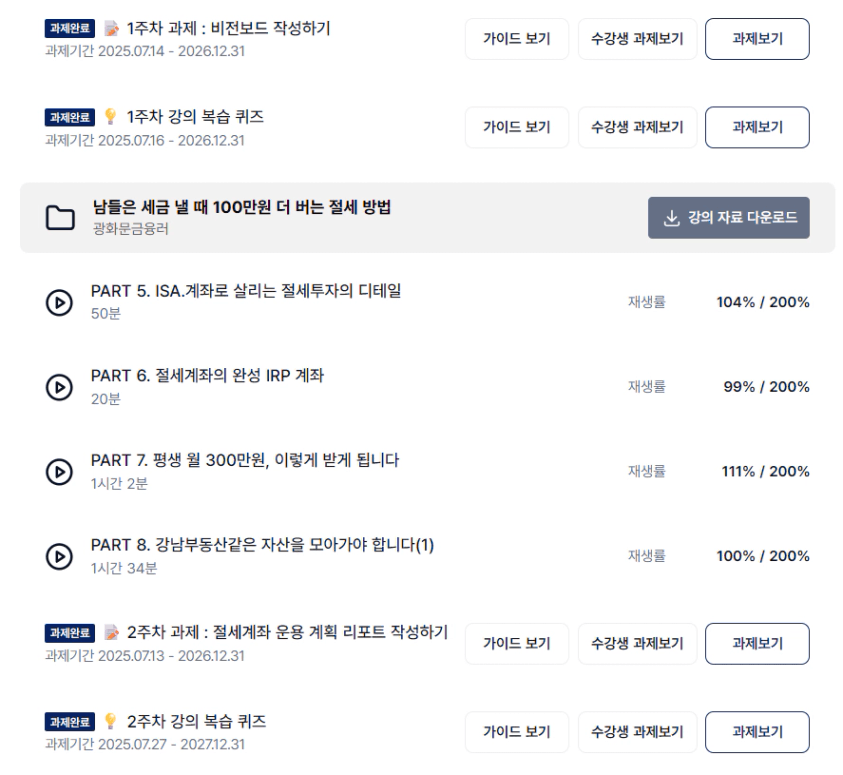Viewport: 843px width, 775px height.
Task: Download lecture materials with 강의 자료 다운로드
Action: click(728, 218)
